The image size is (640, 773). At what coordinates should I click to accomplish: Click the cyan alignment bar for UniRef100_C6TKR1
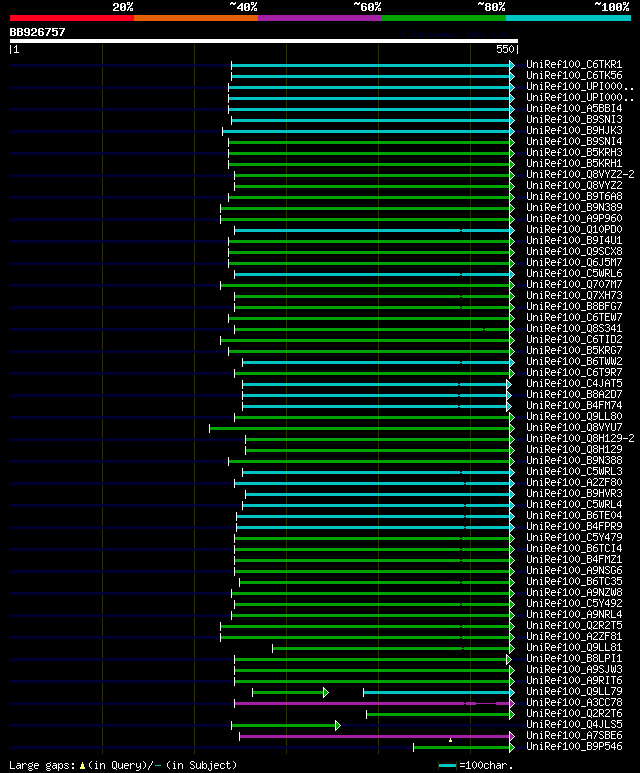pyautogui.click(x=371, y=65)
